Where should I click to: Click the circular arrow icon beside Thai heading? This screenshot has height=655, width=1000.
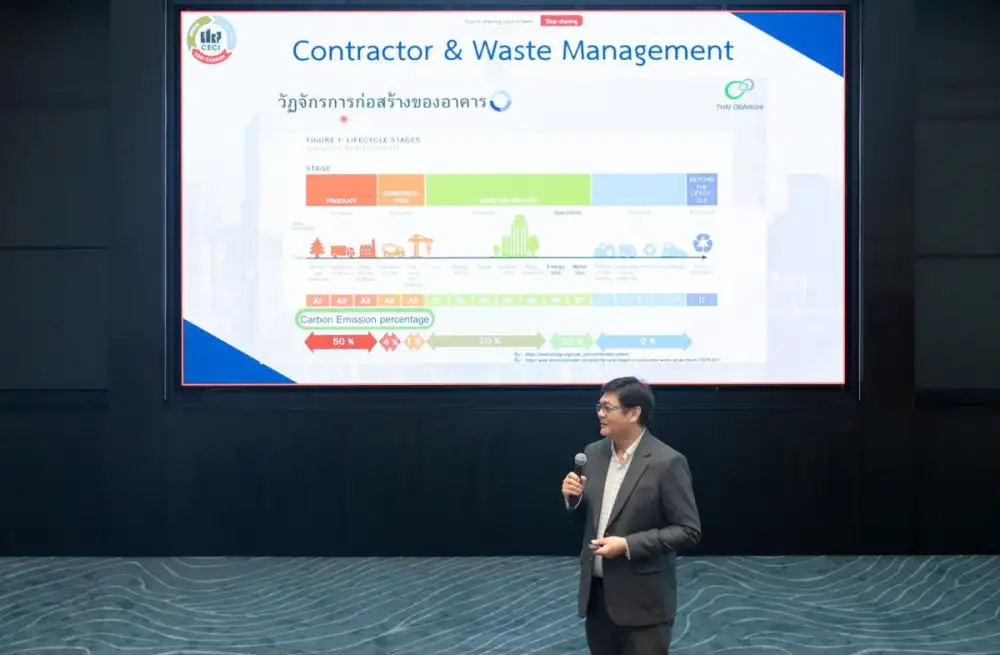tap(500, 101)
